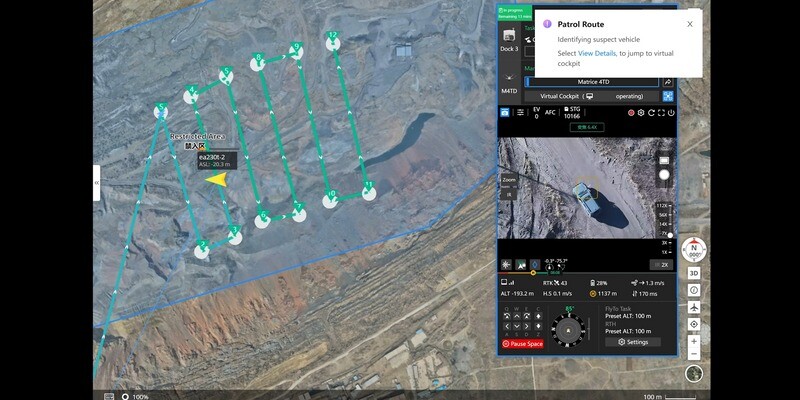Open map info icon
The width and height of the screenshot is (800, 400).
pyautogui.click(x=694, y=290)
